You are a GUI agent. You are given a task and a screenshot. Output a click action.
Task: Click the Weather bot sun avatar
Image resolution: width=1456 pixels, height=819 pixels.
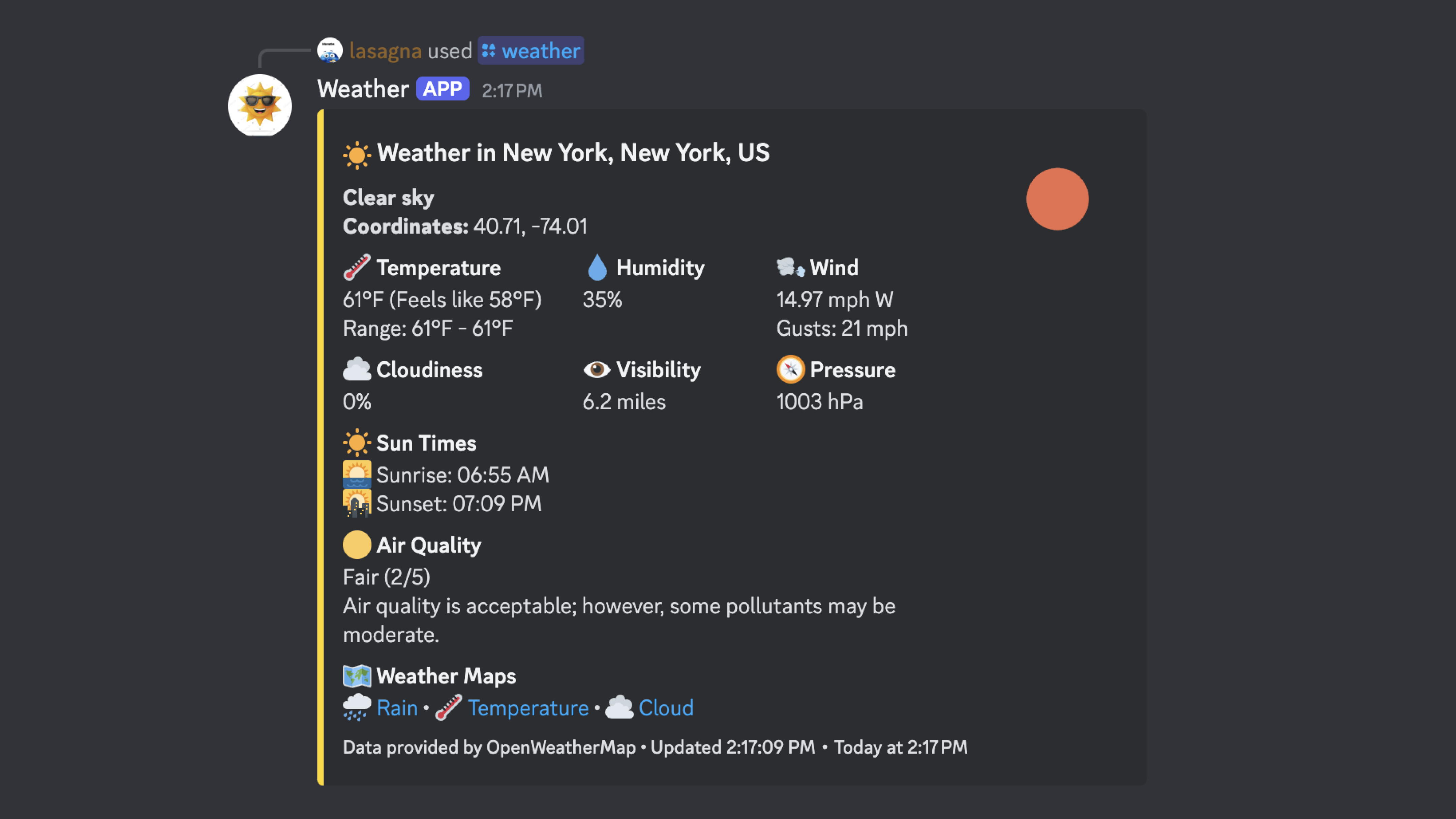point(260,106)
